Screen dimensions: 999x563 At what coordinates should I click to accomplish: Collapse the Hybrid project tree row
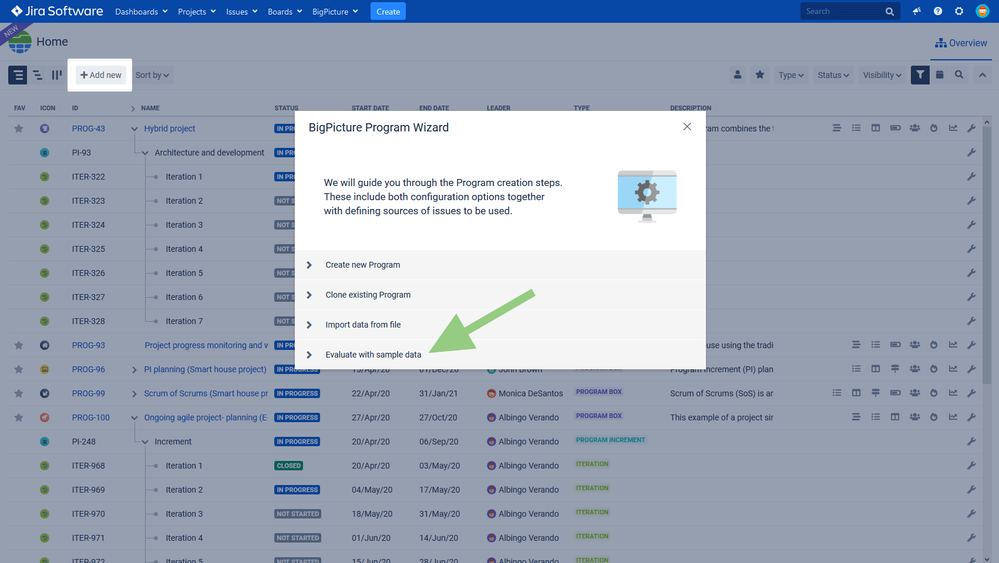134,129
